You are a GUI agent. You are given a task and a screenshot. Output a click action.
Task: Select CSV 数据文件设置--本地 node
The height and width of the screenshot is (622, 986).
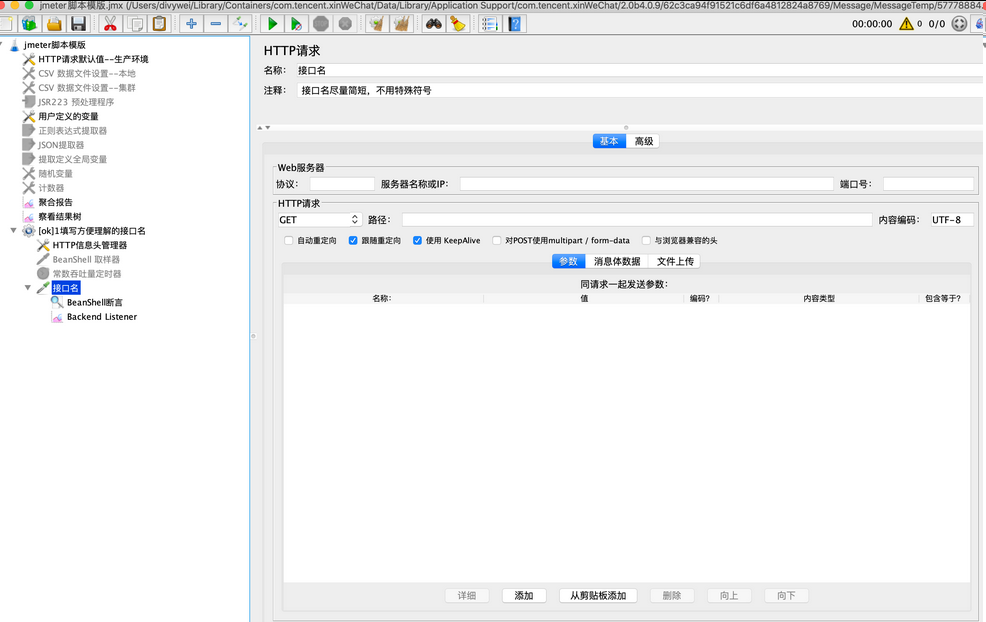point(87,74)
